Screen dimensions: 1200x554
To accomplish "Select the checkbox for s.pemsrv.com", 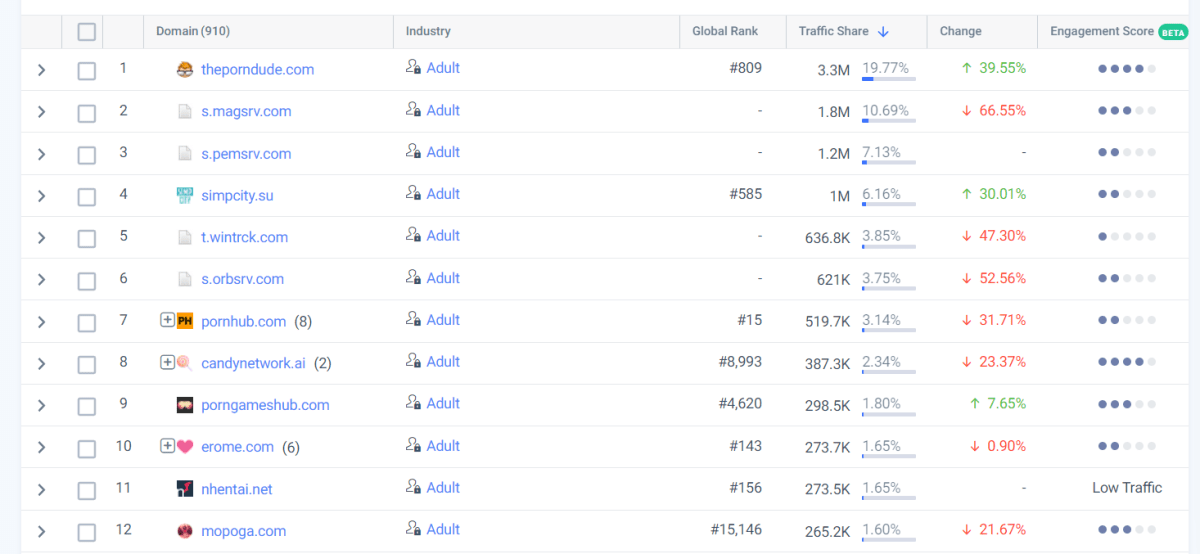I will coord(87,154).
